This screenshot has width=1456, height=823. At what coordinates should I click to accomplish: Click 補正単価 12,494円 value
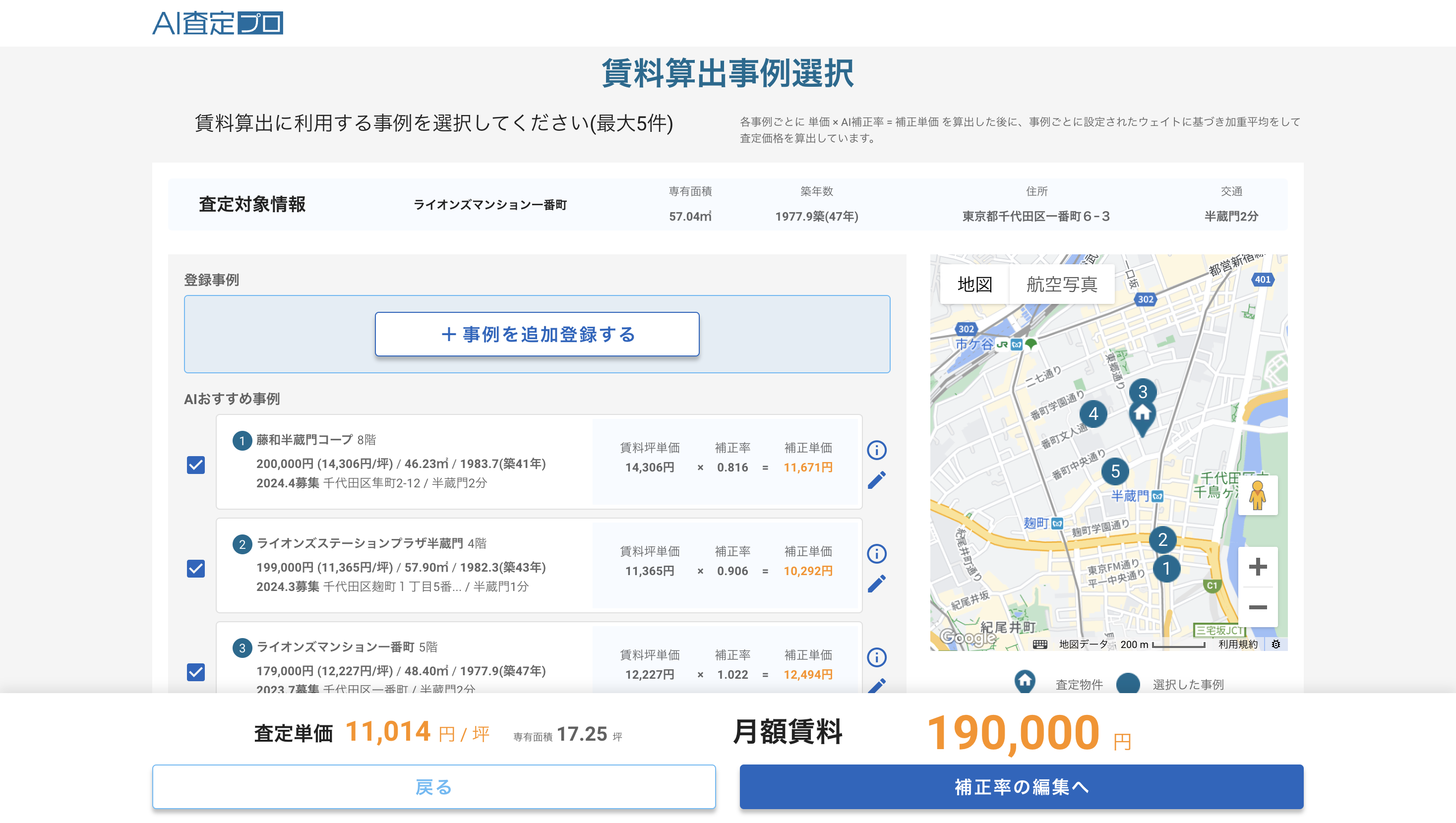[808, 674]
